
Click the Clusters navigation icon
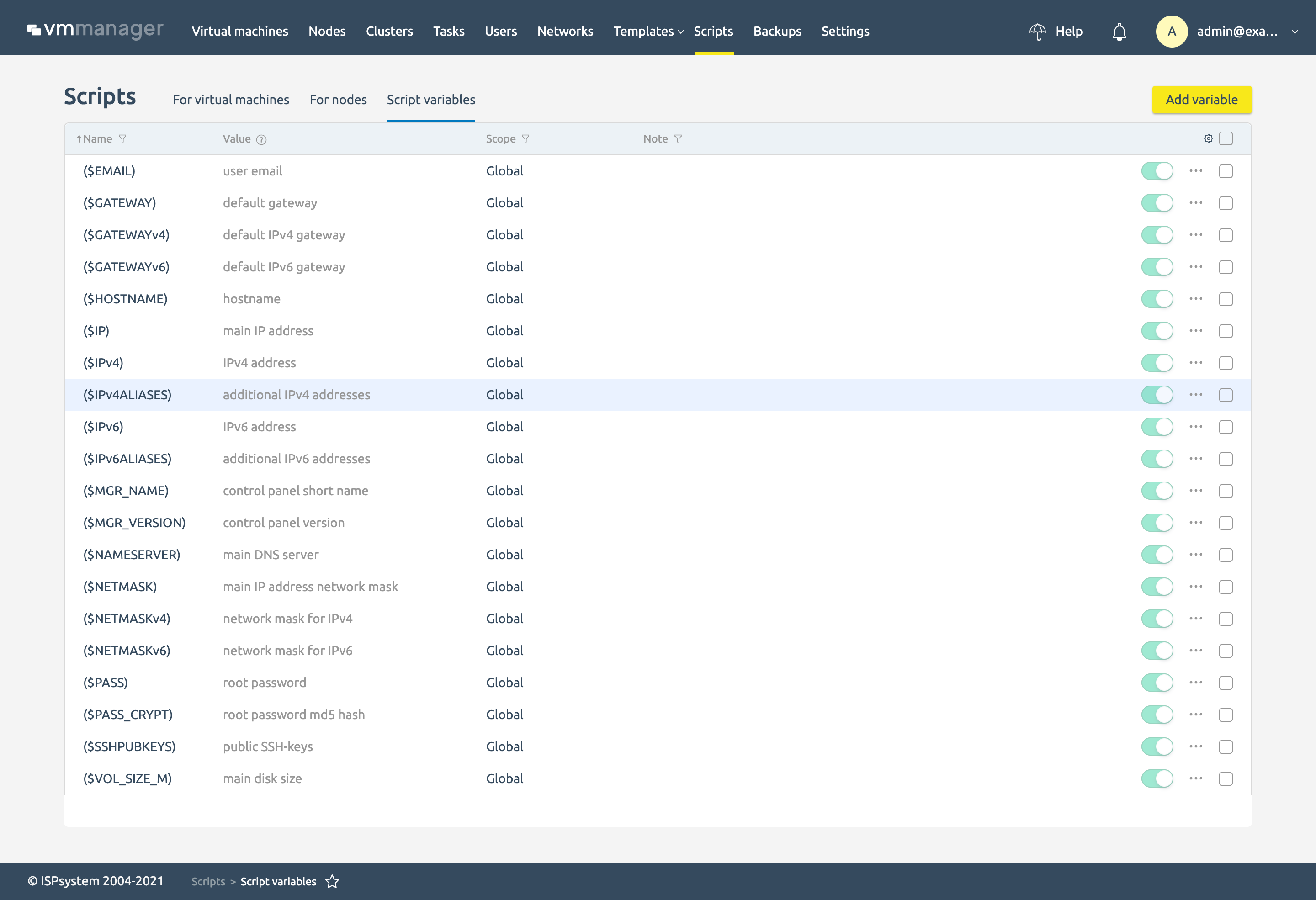click(x=389, y=30)
